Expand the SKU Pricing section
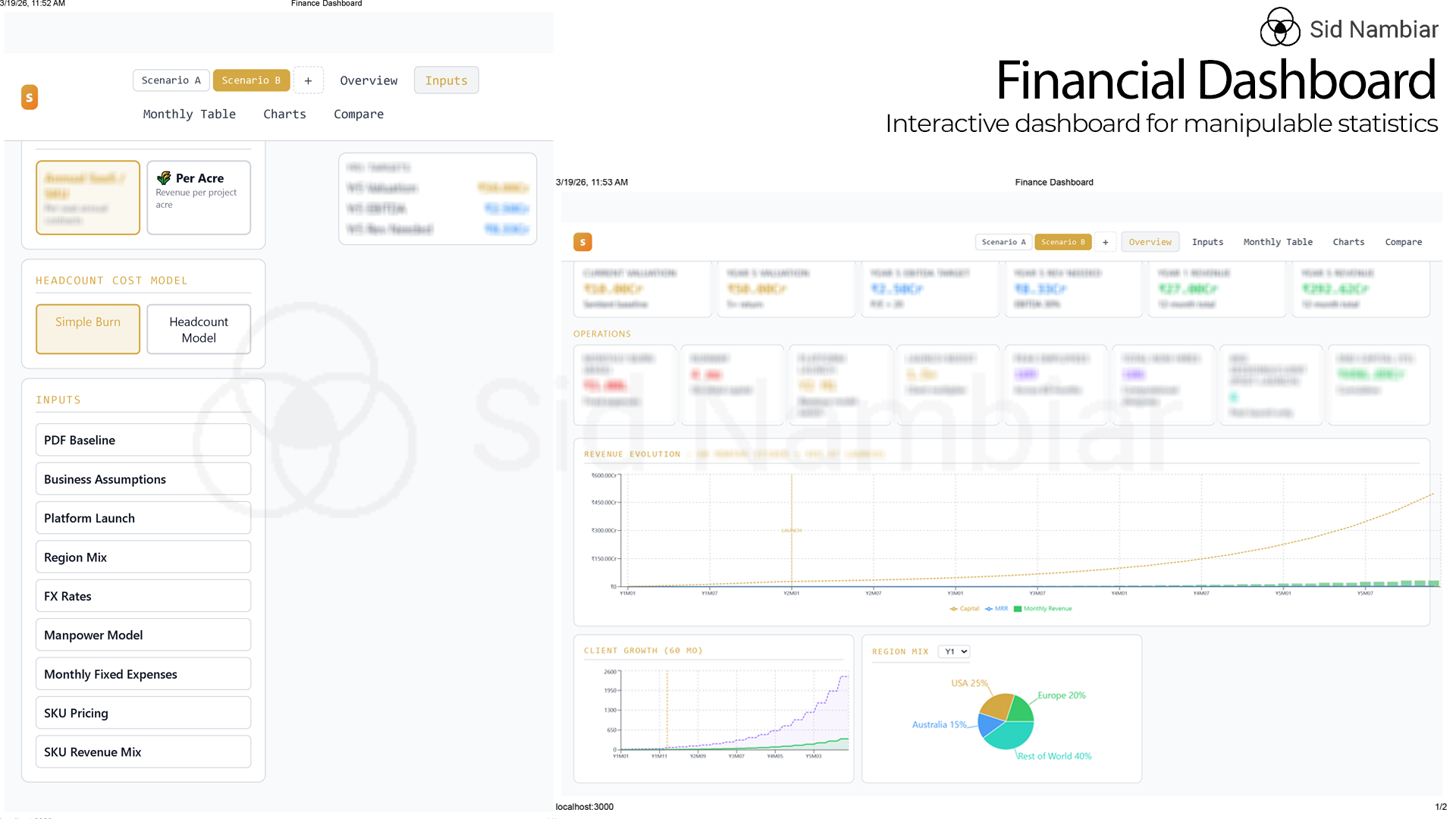Screen dimensions: 1456x819 pyautogui.click(x=143, y=713)
